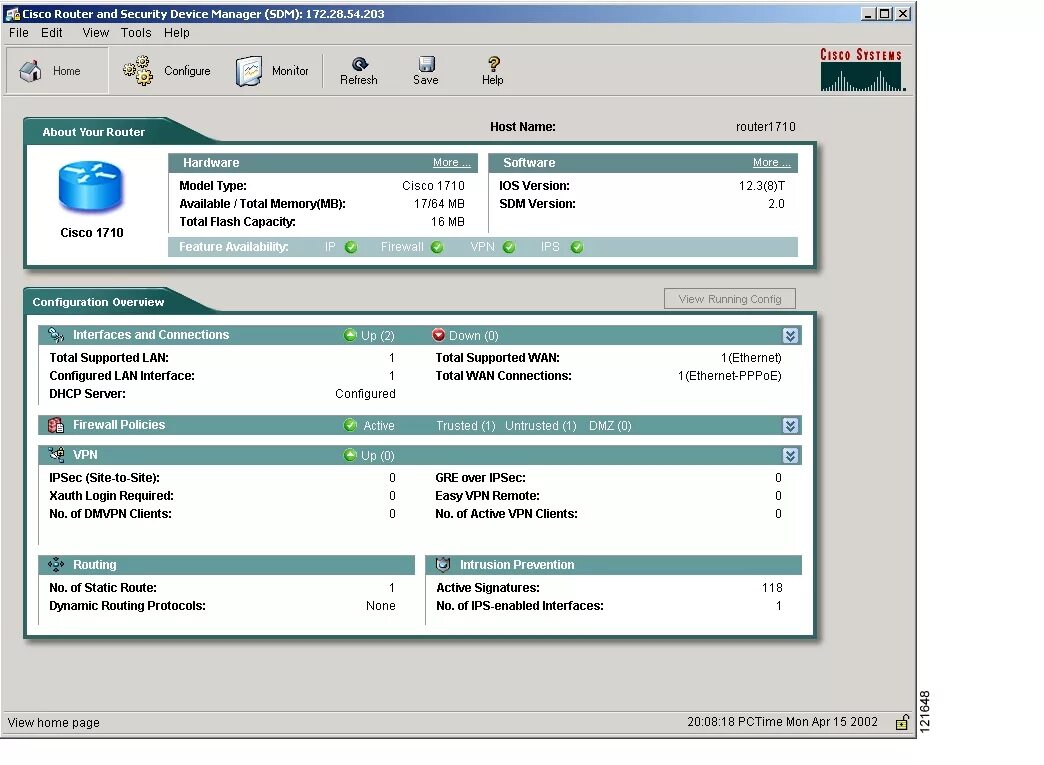Click the red Down (0) interfaces icon
1044x765 pixels.
click(x=438, y=335)
